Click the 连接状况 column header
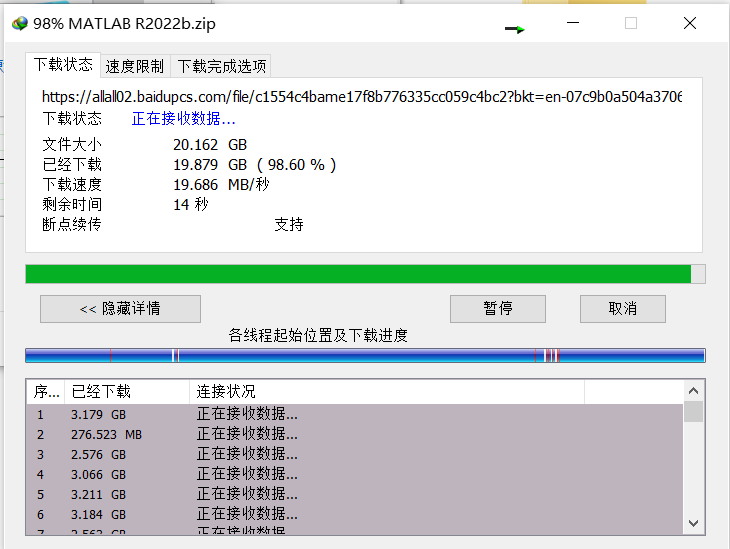The height and width of the screenshot is (549, 730). (x=387, y=392)
